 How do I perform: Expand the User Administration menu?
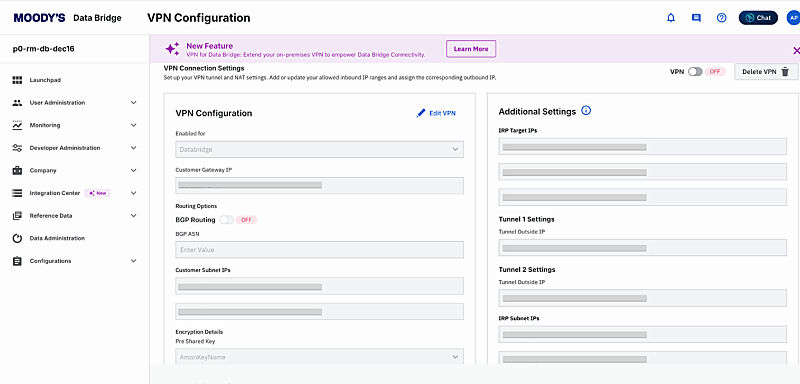134,103
